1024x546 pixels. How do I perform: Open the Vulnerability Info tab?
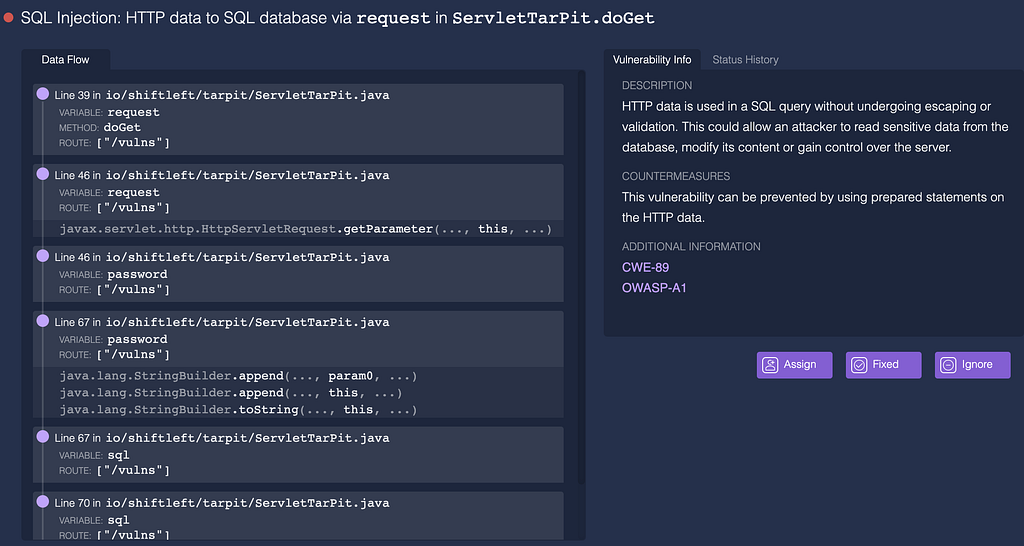pyautogui.click(x=652, y=60)
